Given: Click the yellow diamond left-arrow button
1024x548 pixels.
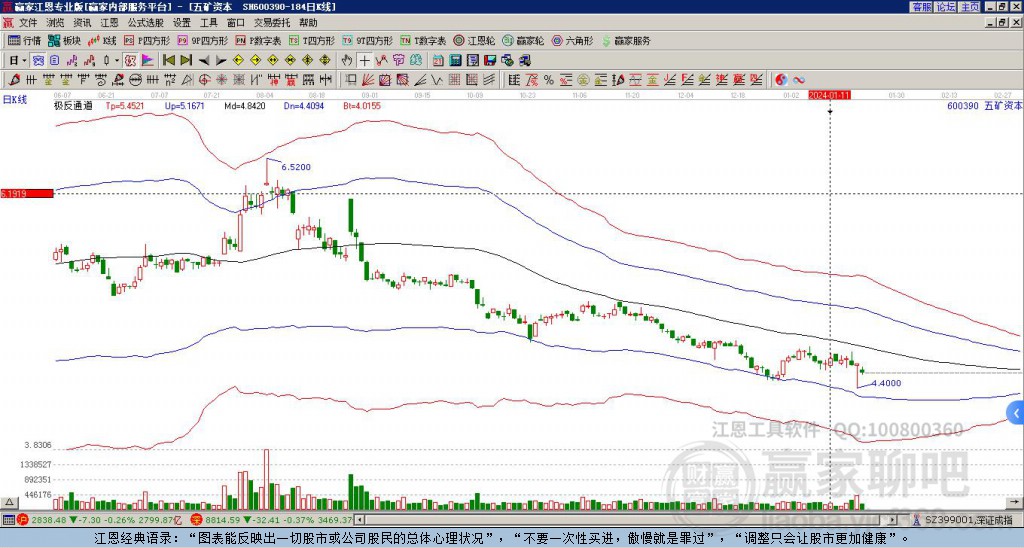Looking at the screenshot, I should click(x=238, y=61).
